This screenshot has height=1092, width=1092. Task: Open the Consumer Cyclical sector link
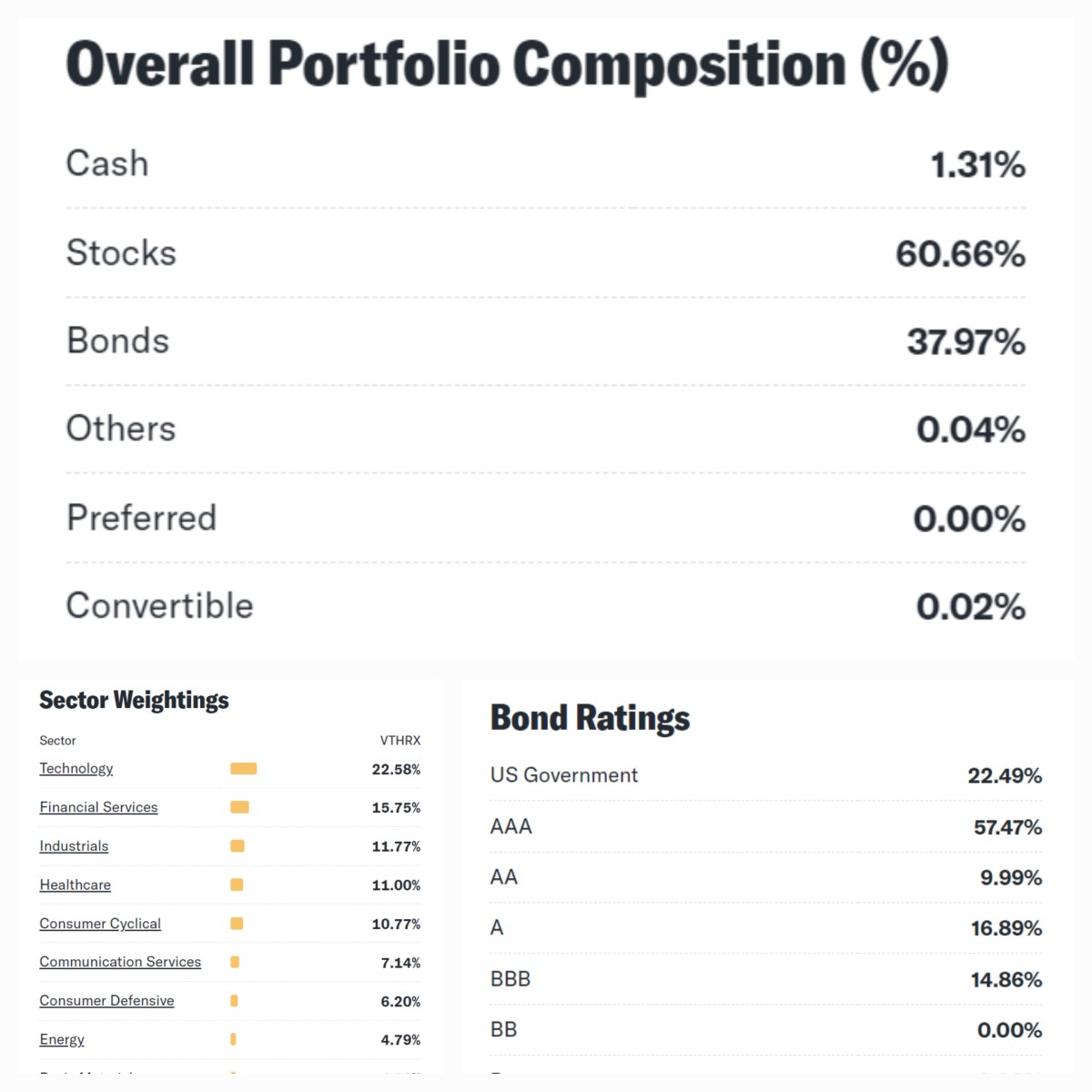pyautogui.click(x=100, y=924)
